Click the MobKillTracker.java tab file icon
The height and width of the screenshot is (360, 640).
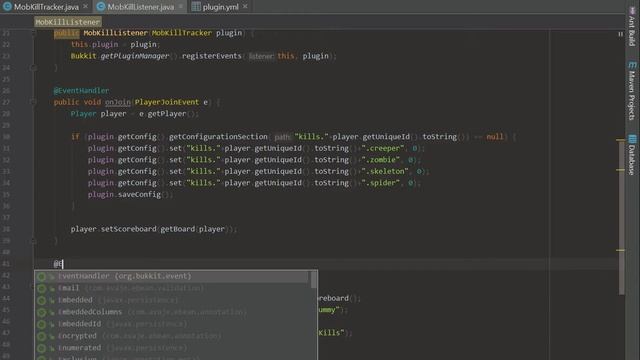click(7, 7)
